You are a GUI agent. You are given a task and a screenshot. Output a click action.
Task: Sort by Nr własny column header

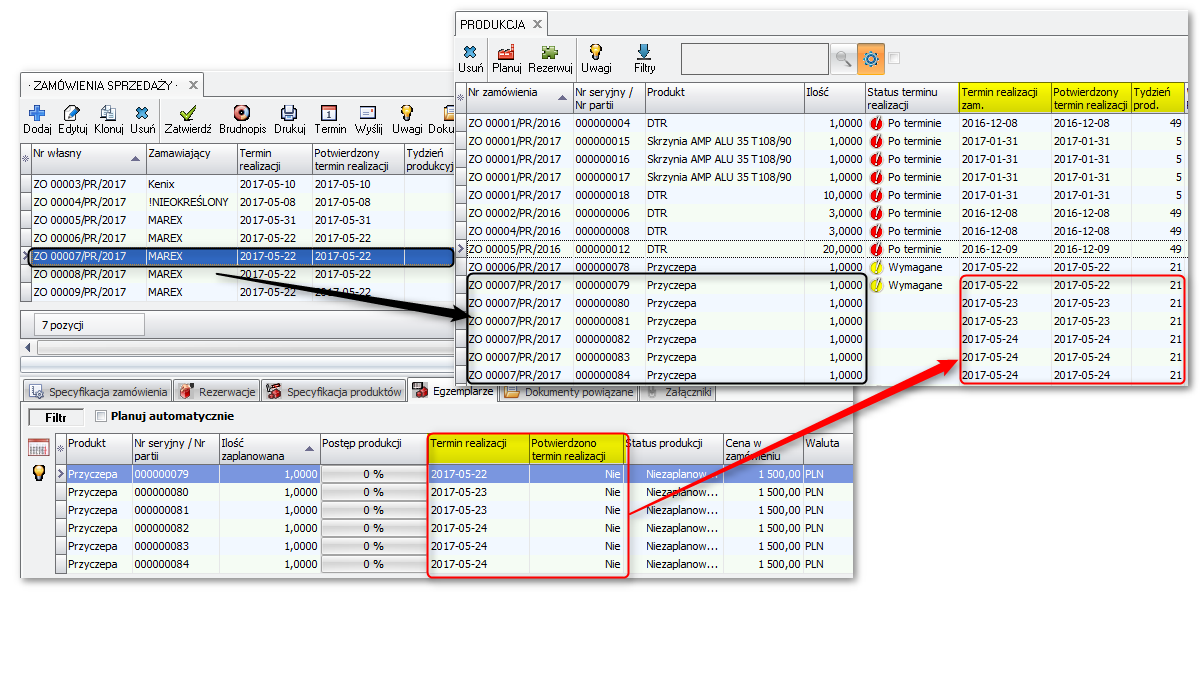(80, 153)
